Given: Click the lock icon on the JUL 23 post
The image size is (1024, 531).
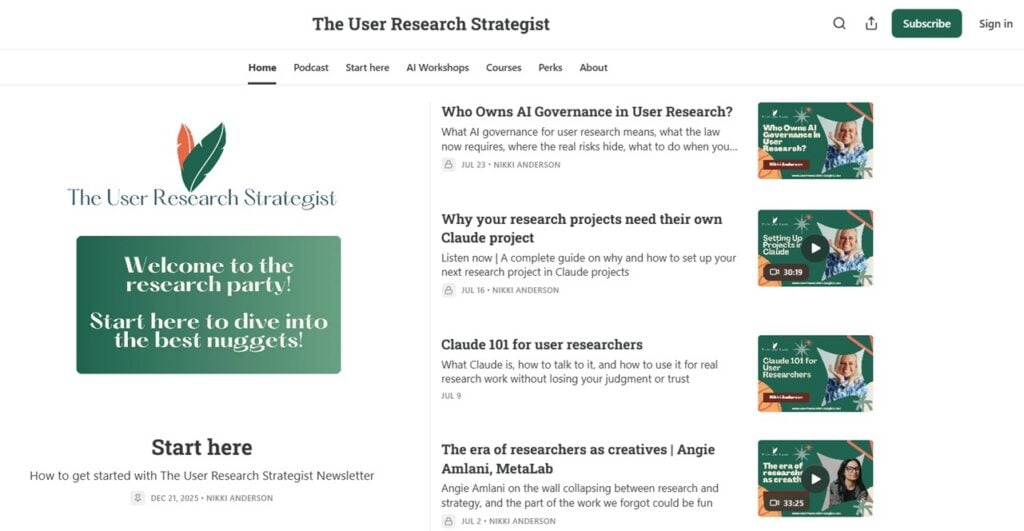Looking at the screenshot, I should (449, 165).
